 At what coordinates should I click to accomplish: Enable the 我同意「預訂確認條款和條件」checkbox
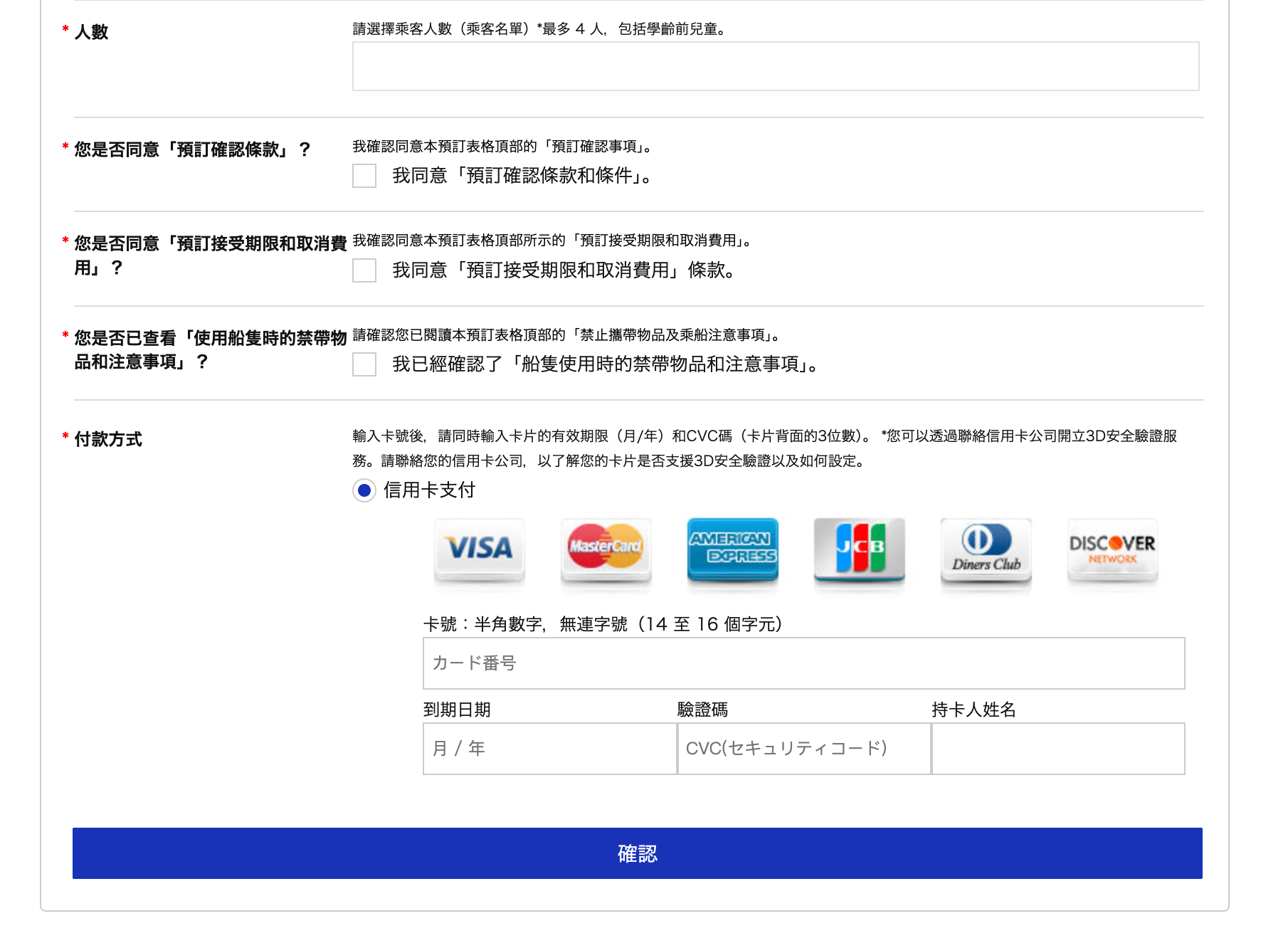(x=364, y=176)
